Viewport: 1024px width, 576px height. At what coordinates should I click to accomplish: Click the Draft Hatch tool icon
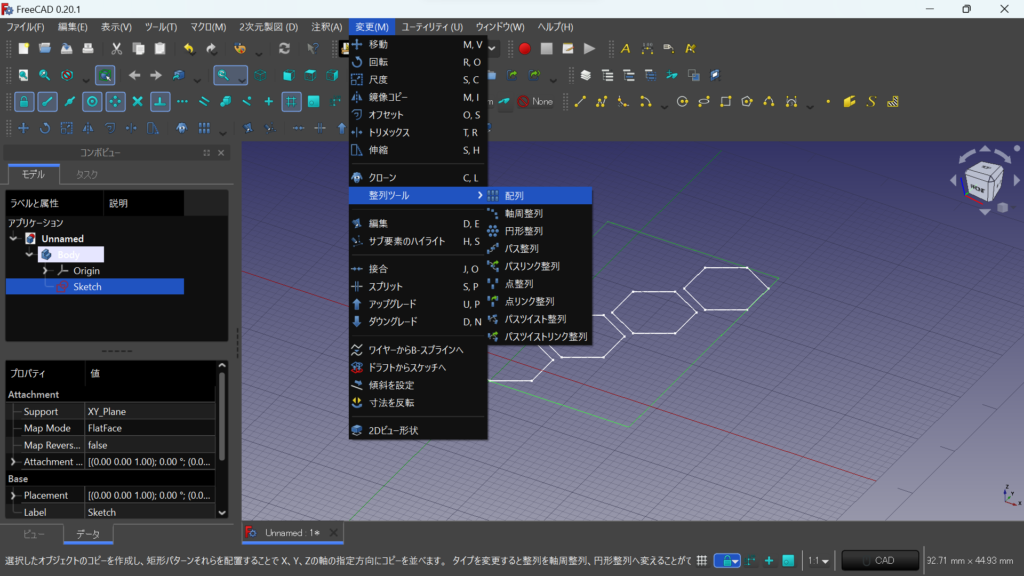coord(893,101)
